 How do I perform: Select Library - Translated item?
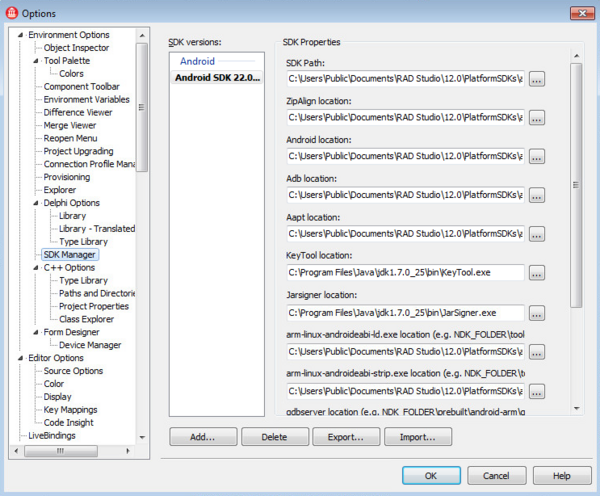pos(97,229)
